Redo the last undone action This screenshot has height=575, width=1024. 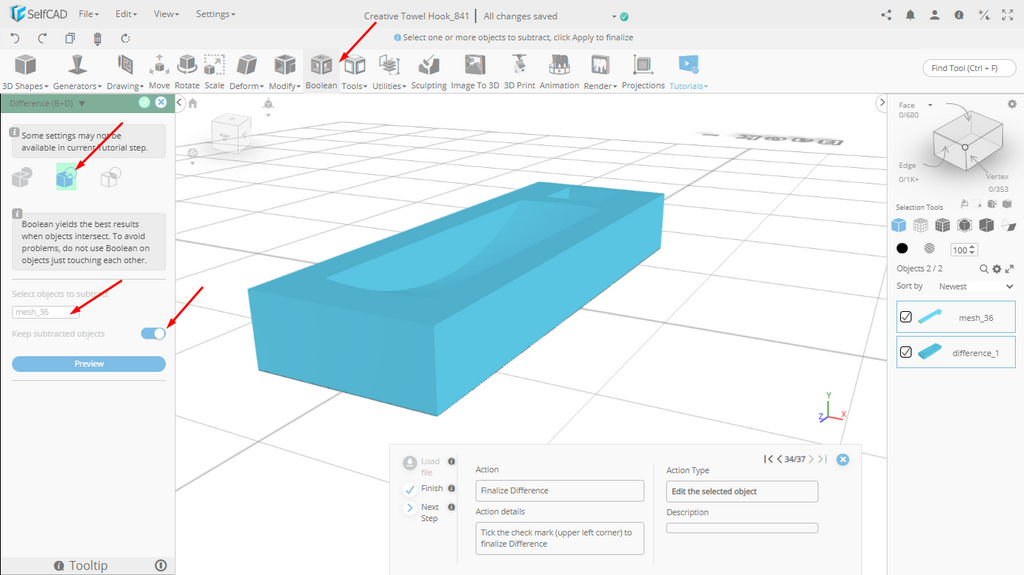[42, 39]
